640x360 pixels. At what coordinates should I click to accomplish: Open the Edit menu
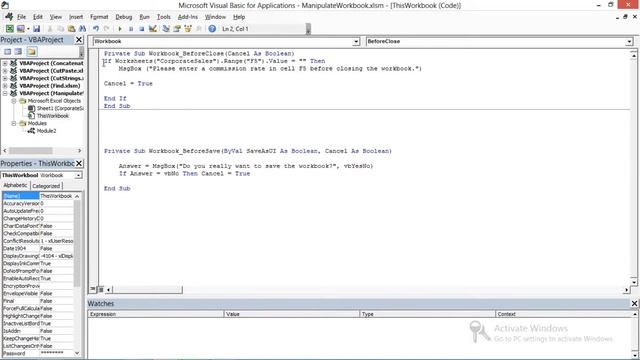(38, 17)
